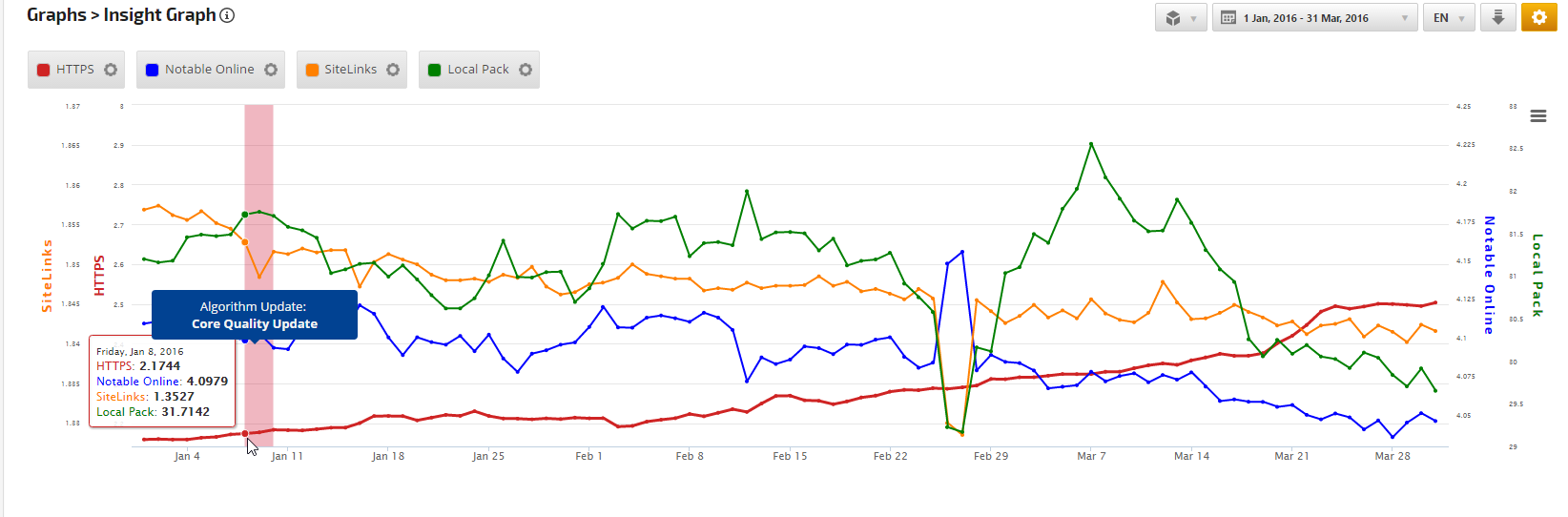Screen dimensions: 1568x517
Task: Expand the EN language dropdown
Action: (1449, 18)
